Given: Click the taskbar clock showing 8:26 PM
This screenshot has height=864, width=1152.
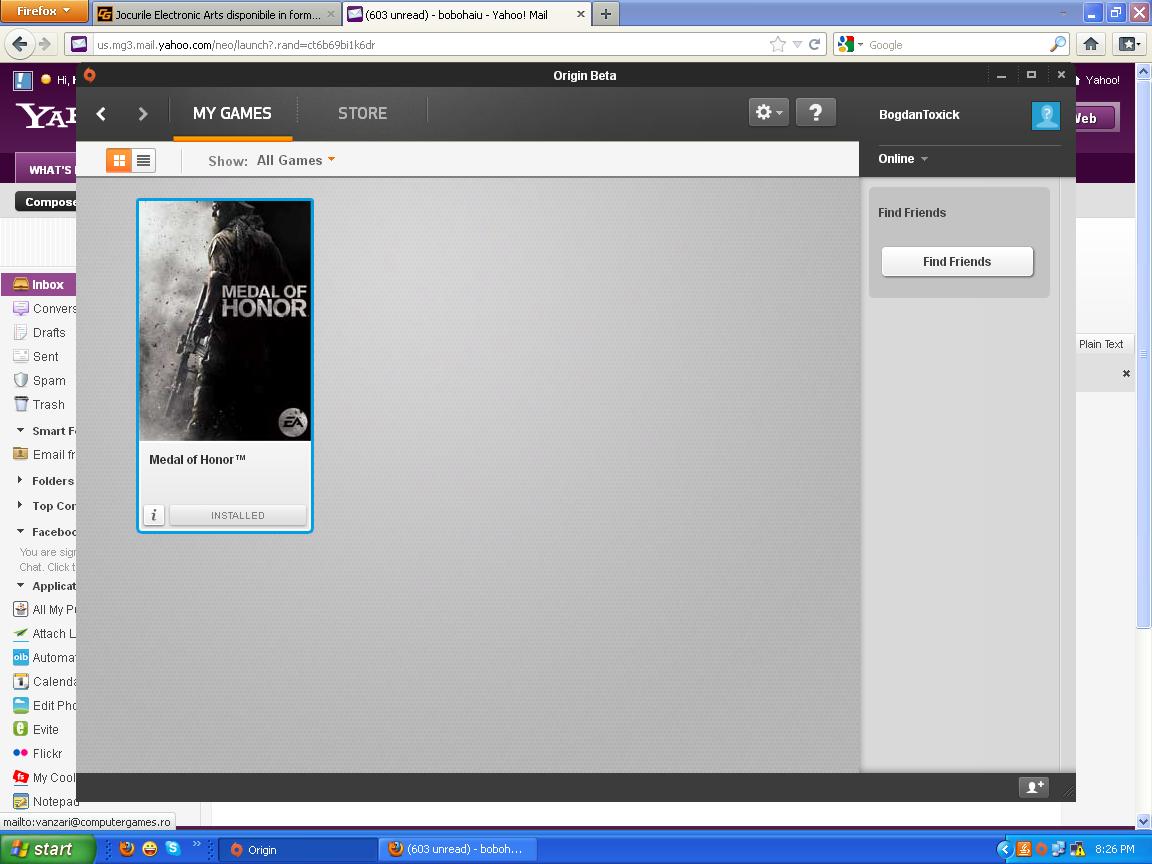Looking at the screenshot, I should pos(1115,849).
